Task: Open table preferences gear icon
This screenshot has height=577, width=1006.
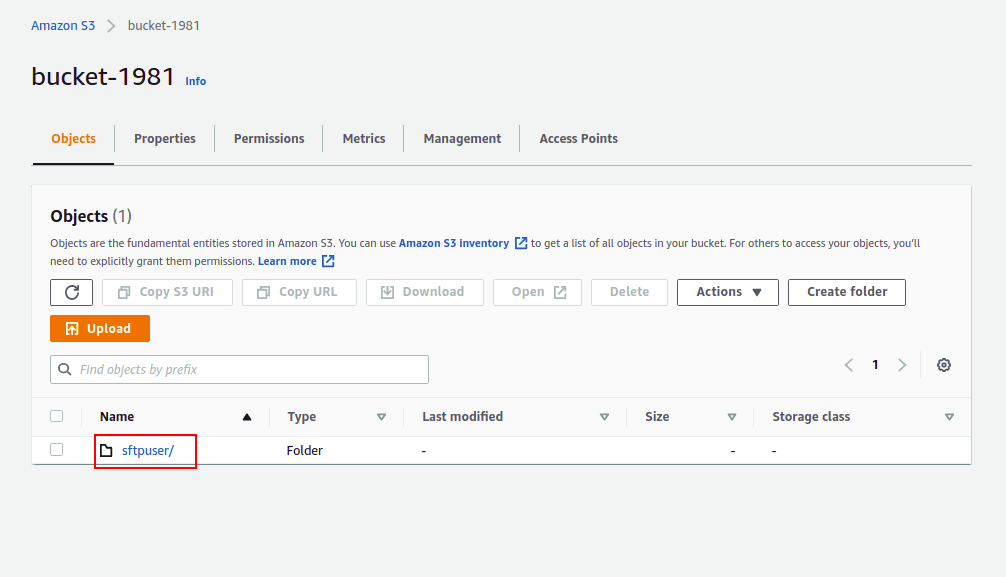Action: tap(943, 365)
